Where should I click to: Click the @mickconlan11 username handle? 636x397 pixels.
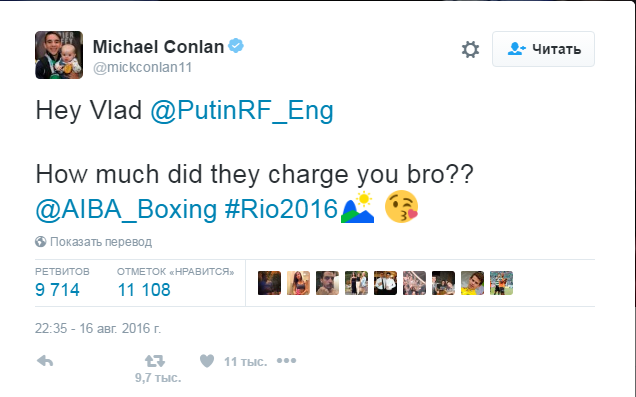(142, 67)
